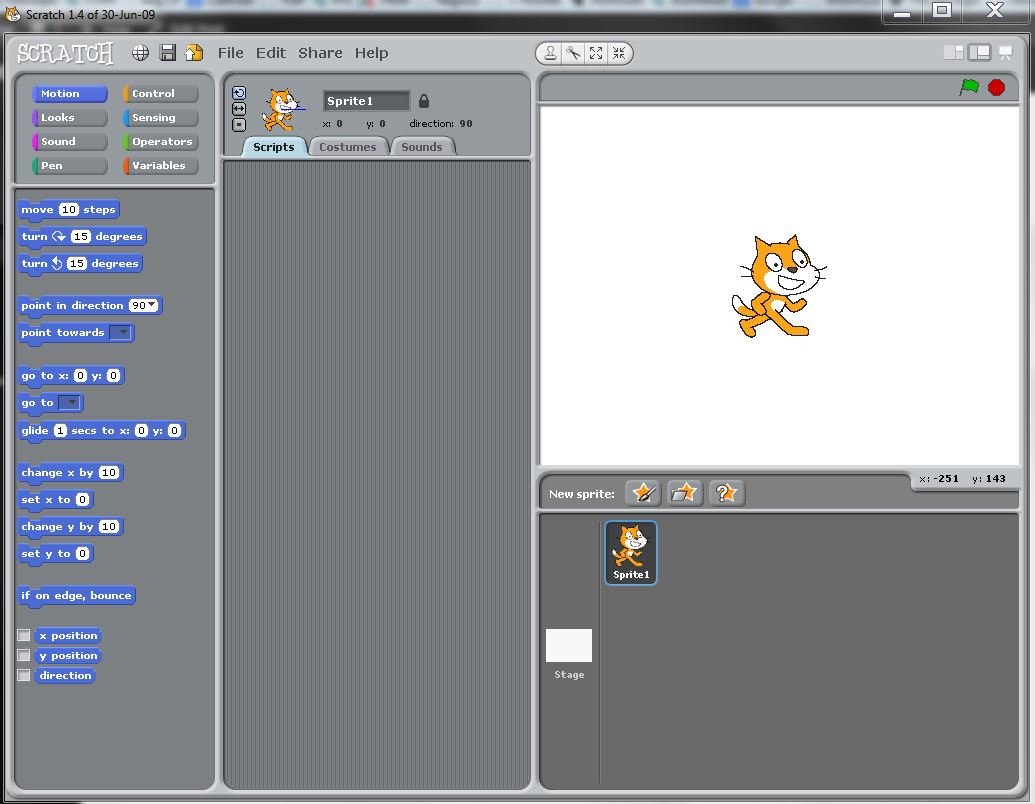The height and width of the screenshot is (804, 1035).
Task: Select the duplicate stamp tool
Action: [x=550, y=53]
